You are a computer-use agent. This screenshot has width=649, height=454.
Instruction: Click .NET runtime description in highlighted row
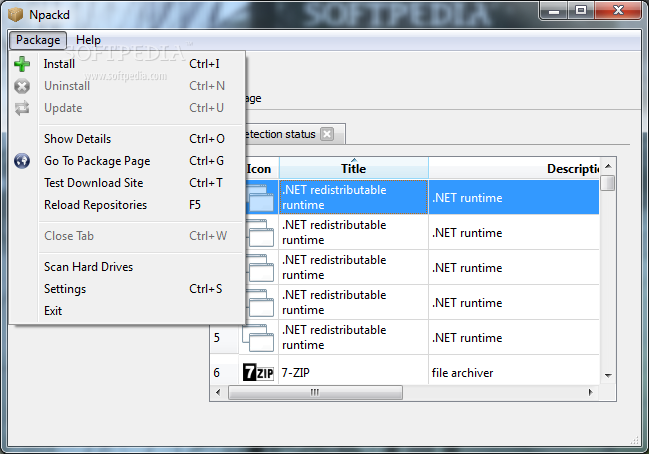point(514,197)
